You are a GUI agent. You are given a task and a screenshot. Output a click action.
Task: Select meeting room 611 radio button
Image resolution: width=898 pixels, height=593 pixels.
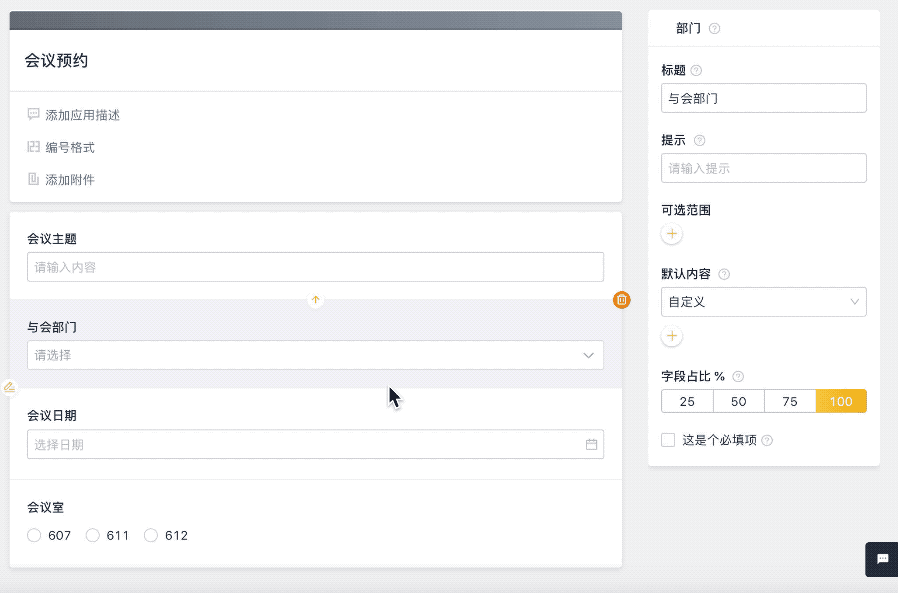[x=93, y=535]
